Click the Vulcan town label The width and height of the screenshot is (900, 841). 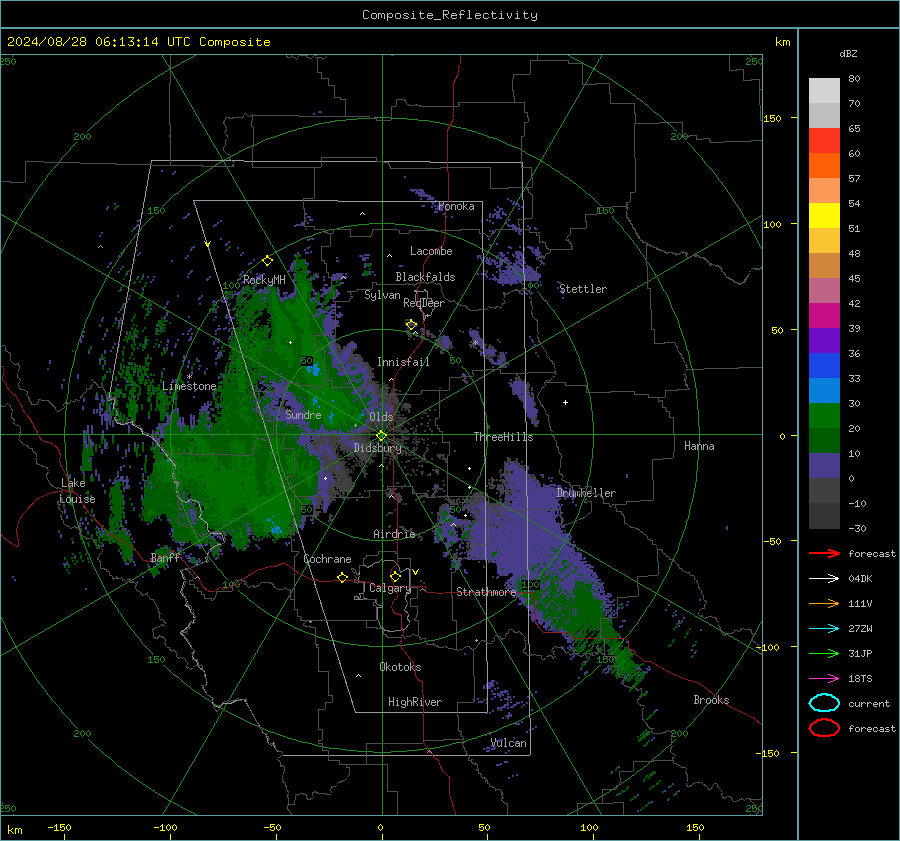[x=509, y=743]
